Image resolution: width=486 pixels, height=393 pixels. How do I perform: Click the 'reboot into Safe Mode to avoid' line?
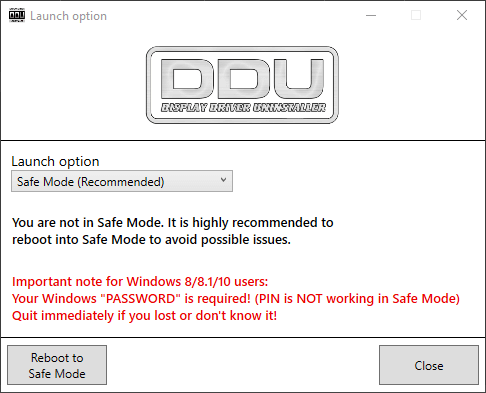[151, 240]
